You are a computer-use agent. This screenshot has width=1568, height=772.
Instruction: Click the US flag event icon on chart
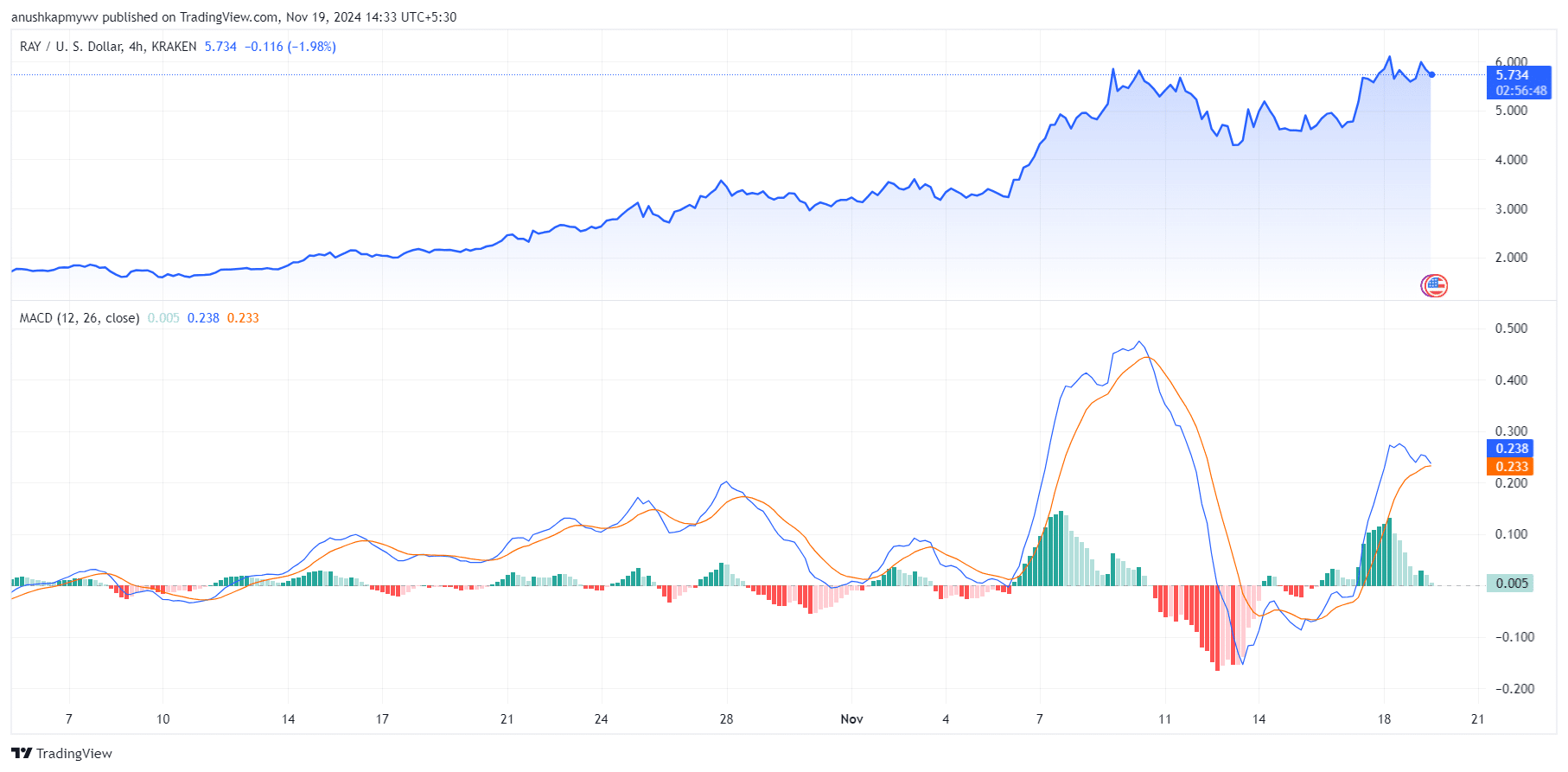pos(1434,285)
